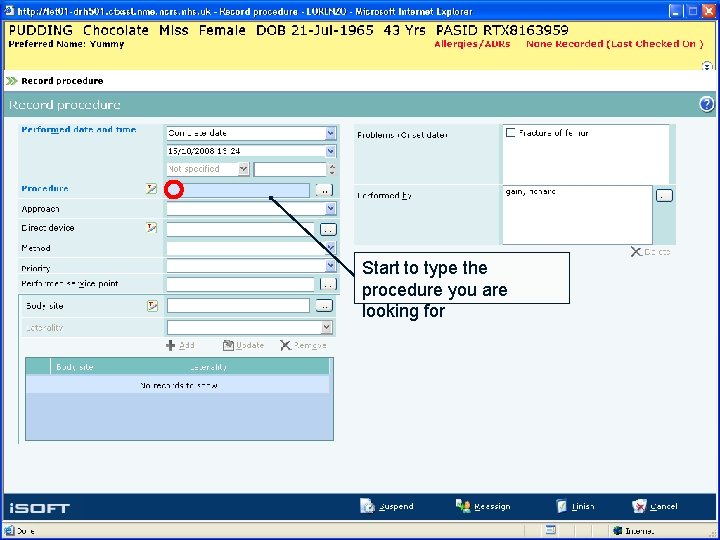Click the Procedure text input field
This screenshot has width=720, height=540.
tap(238, 190)
